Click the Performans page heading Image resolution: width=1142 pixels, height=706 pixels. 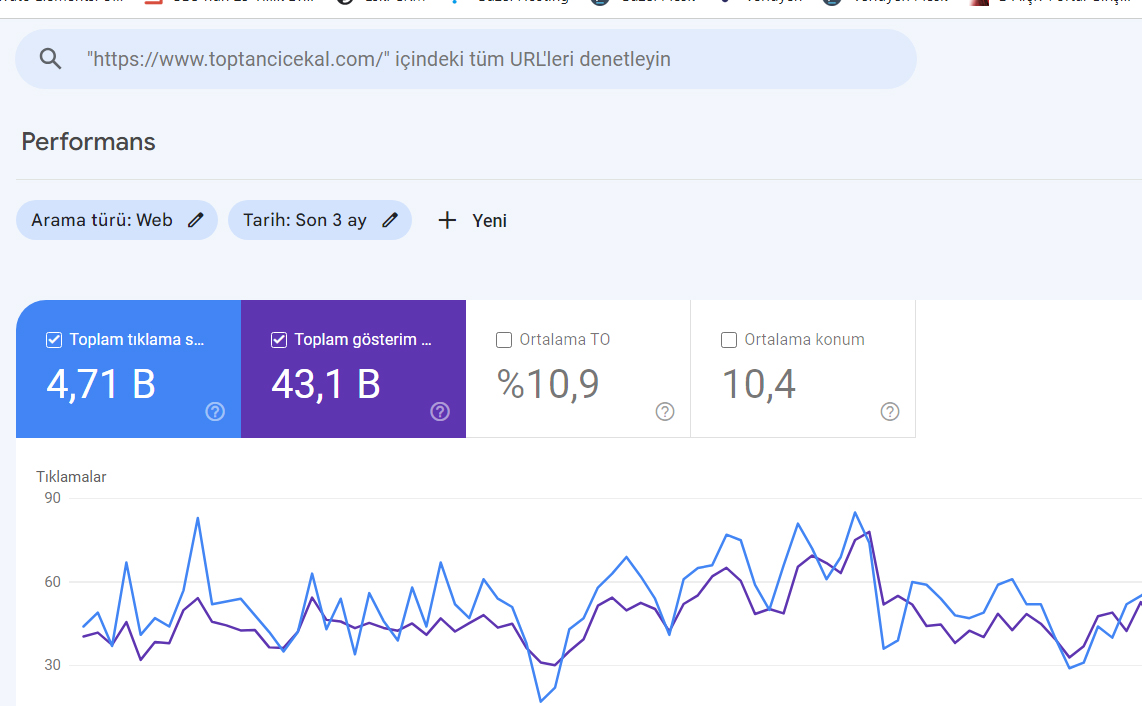click(88, 141)
